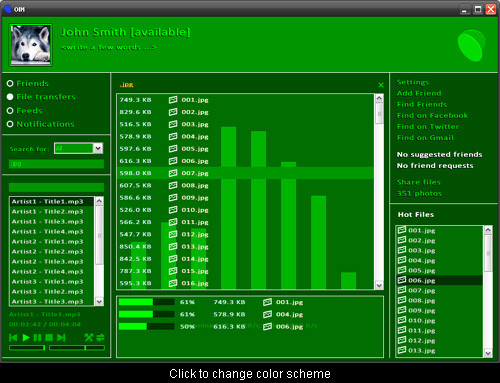Click the Add Friend link

pos(419,93)
